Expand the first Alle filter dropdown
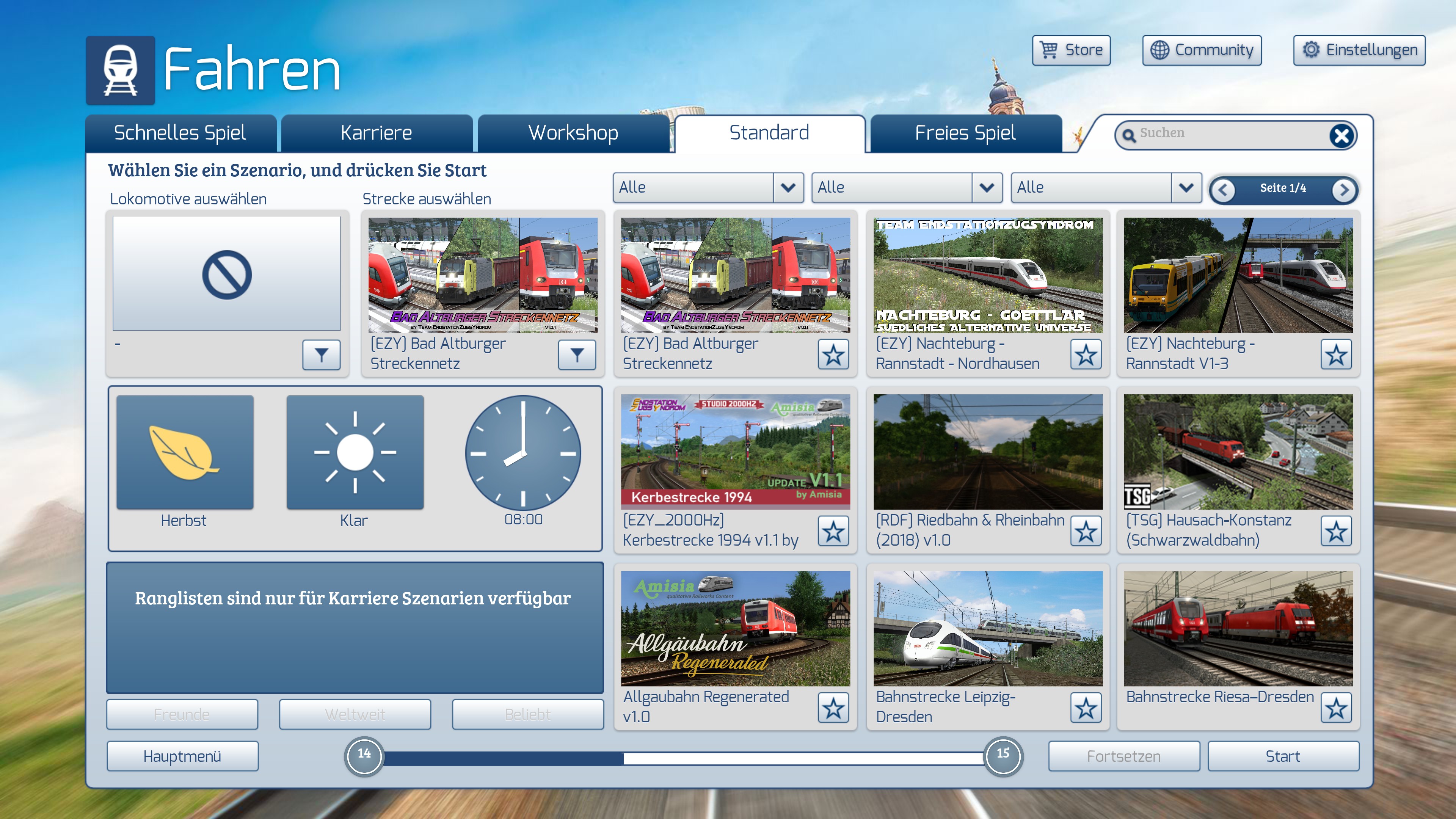Screen dimensions: 1456x819 [x=788, y=188]
